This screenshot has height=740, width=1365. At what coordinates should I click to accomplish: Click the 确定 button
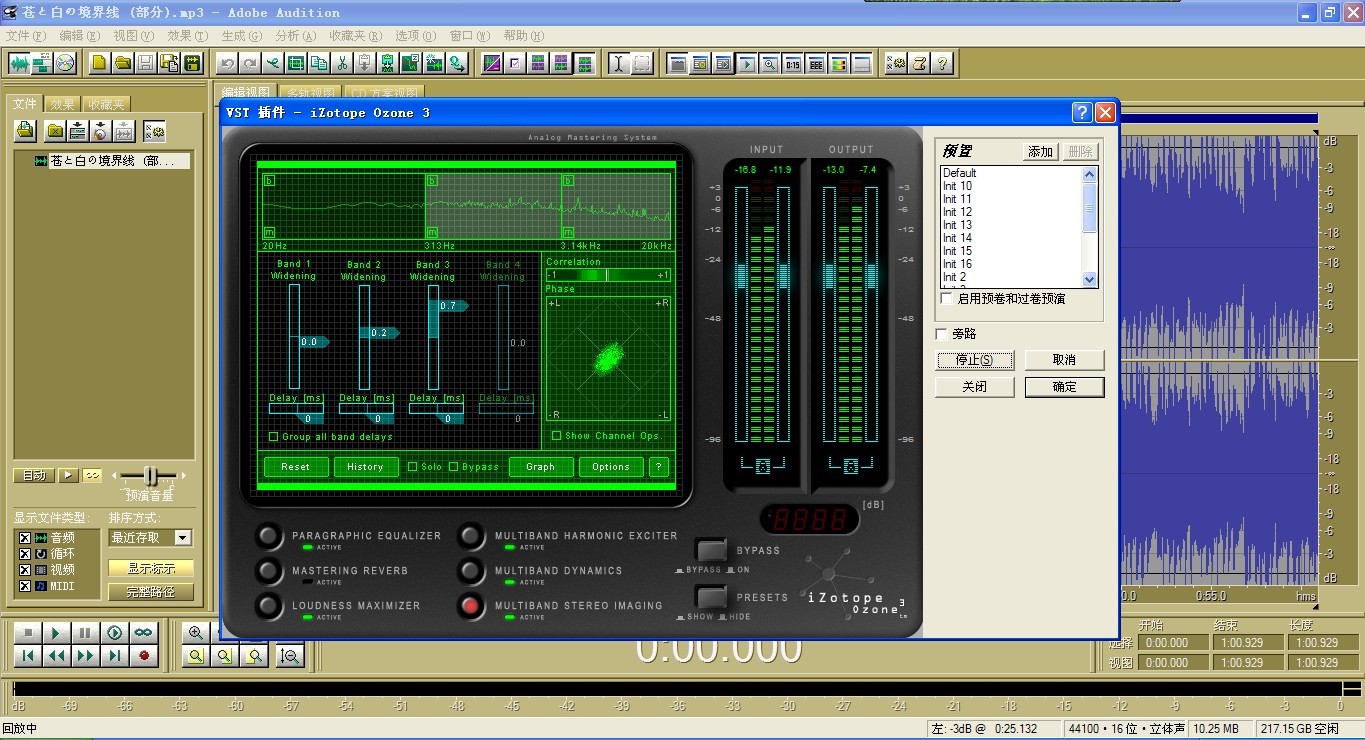[1065, 387]
